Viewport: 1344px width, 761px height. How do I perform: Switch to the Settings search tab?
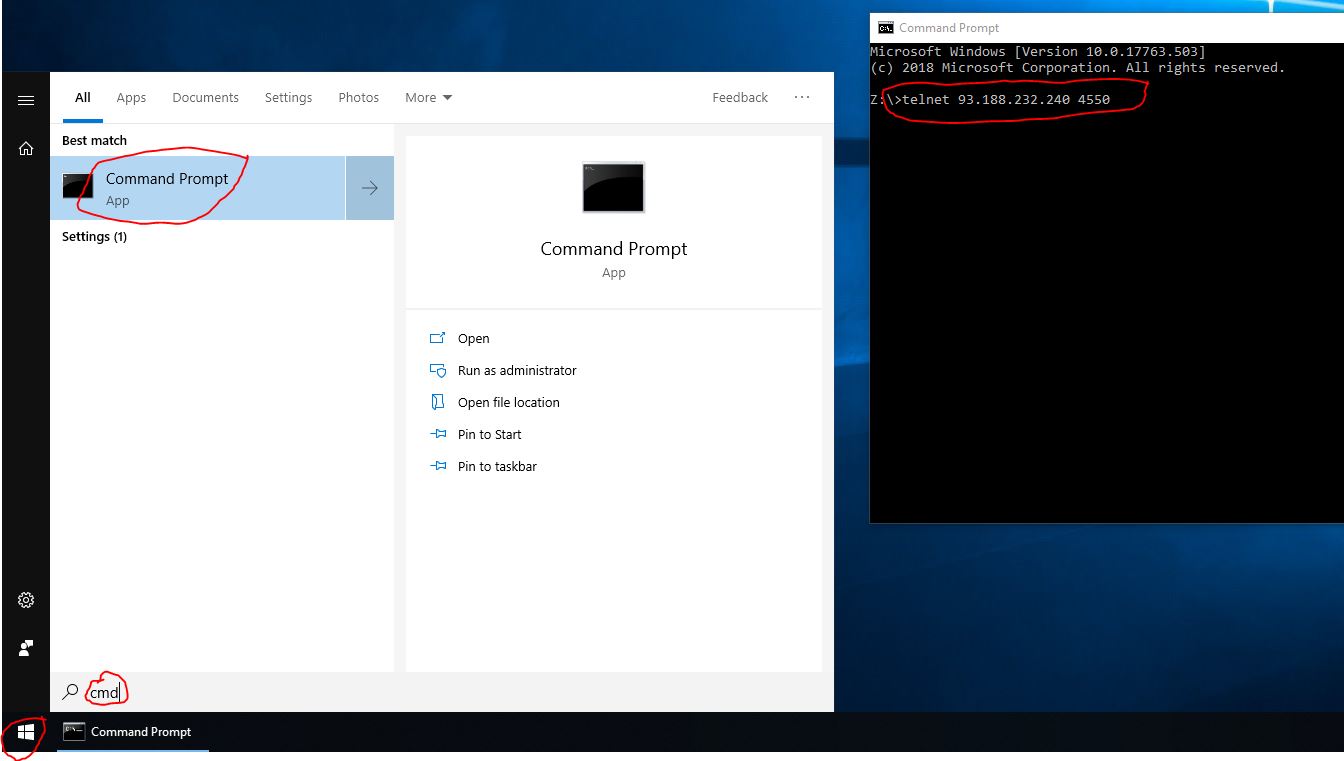click(x=288, y=97)
